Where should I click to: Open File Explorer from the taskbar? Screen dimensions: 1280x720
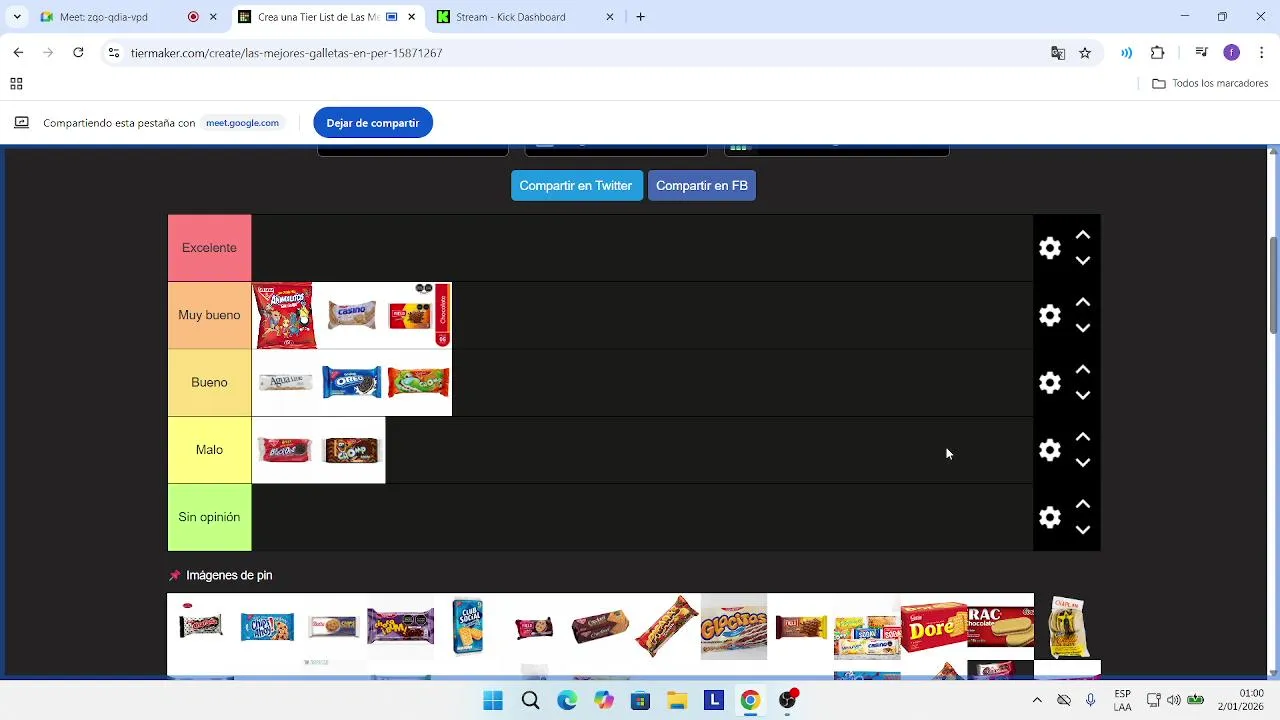(677, 701)
